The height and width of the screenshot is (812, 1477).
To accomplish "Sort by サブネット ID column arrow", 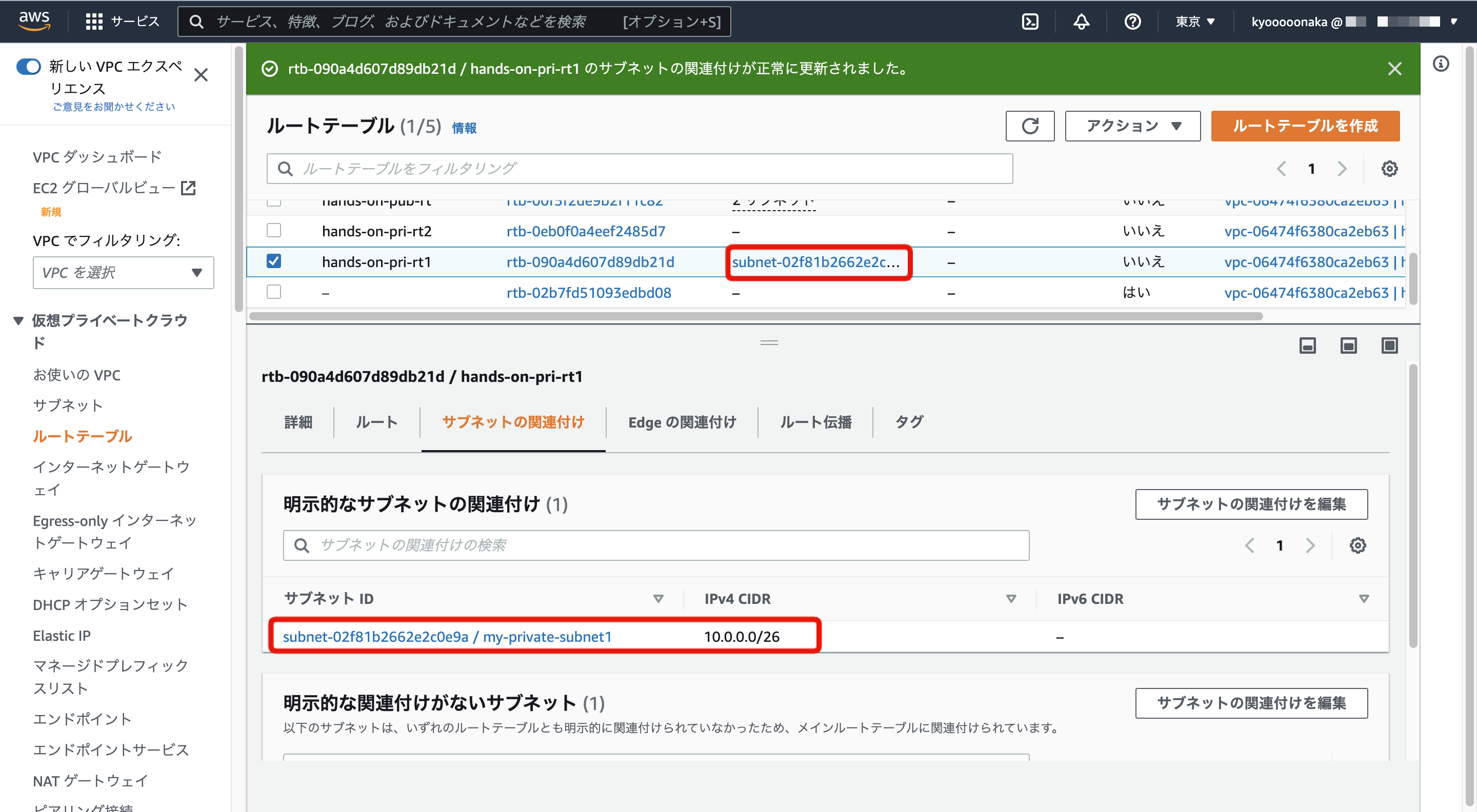I will coord(658,599).
